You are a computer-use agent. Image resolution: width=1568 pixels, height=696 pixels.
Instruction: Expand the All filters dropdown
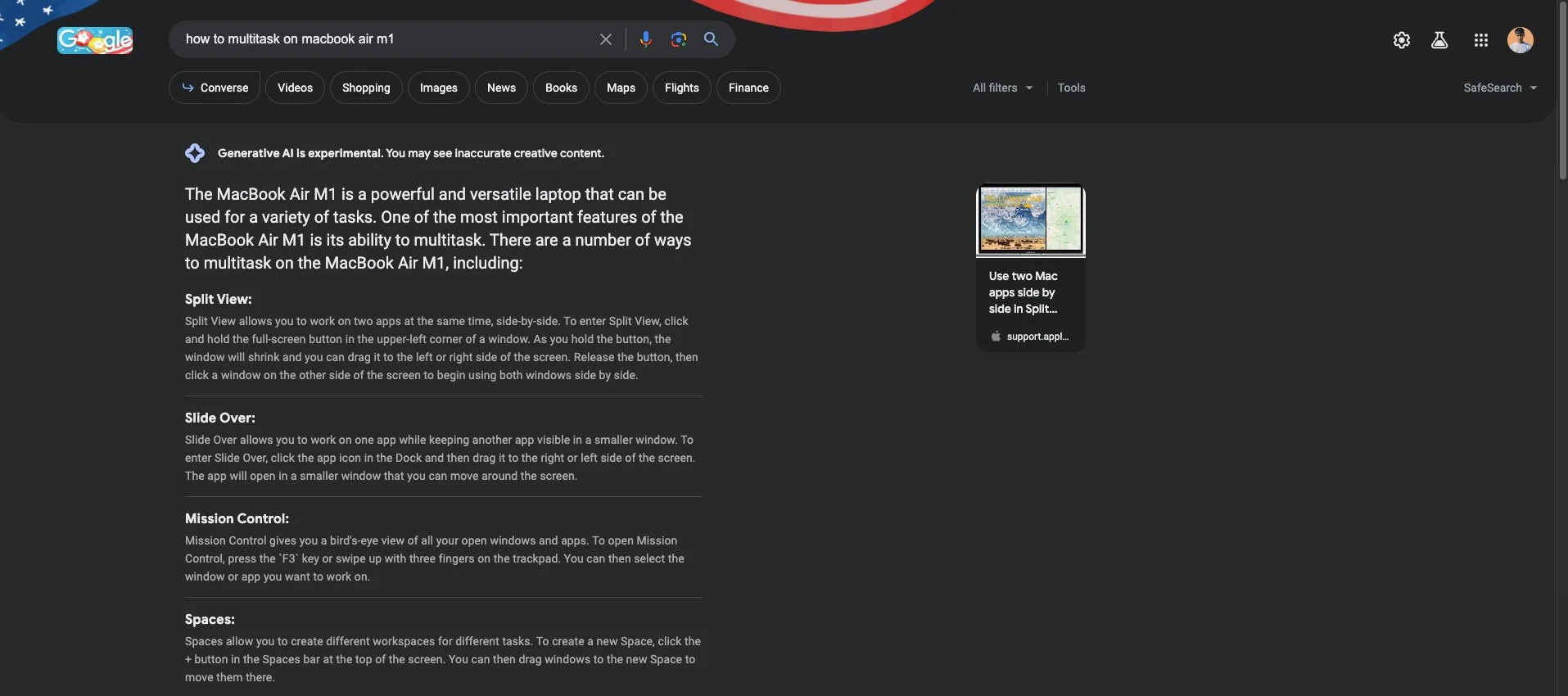pyautogui.click(x=1002, y=88)
